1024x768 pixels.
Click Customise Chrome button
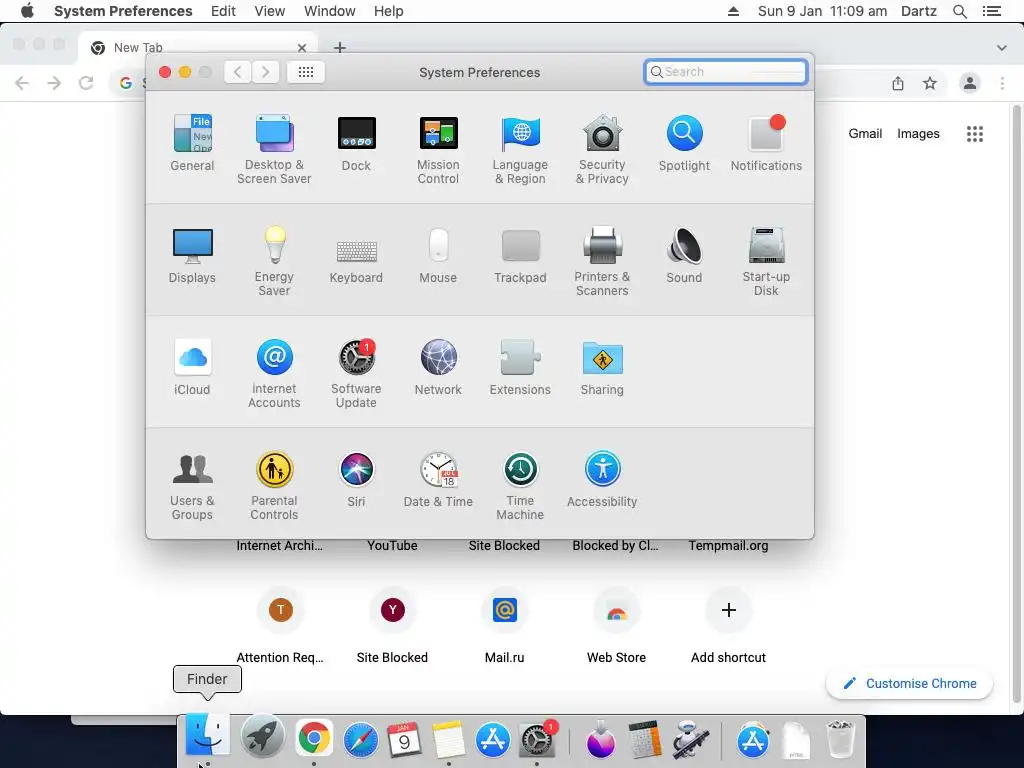pyautogui.click(x=910, y=683)
